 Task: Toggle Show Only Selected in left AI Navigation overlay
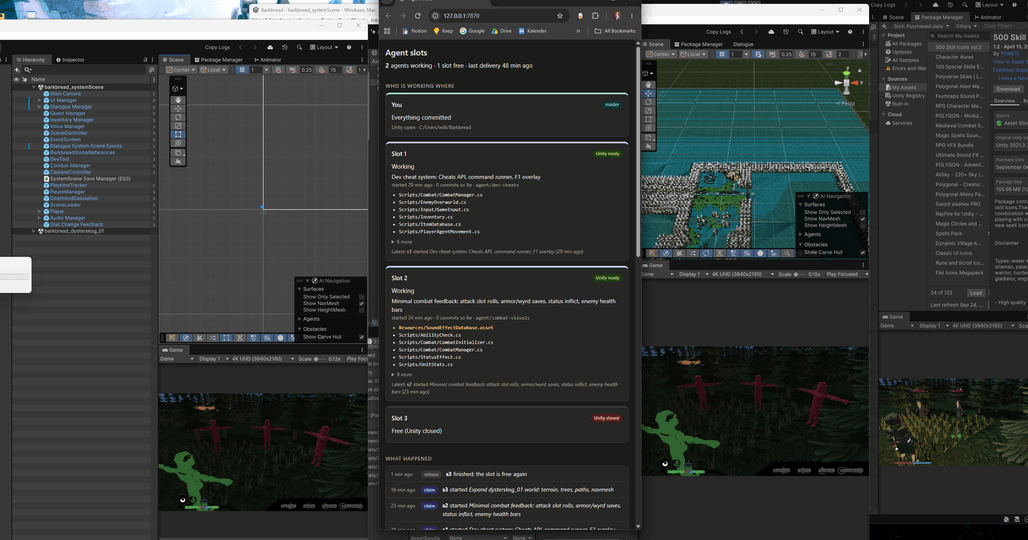pyautogui.click(x=361, y=297)
